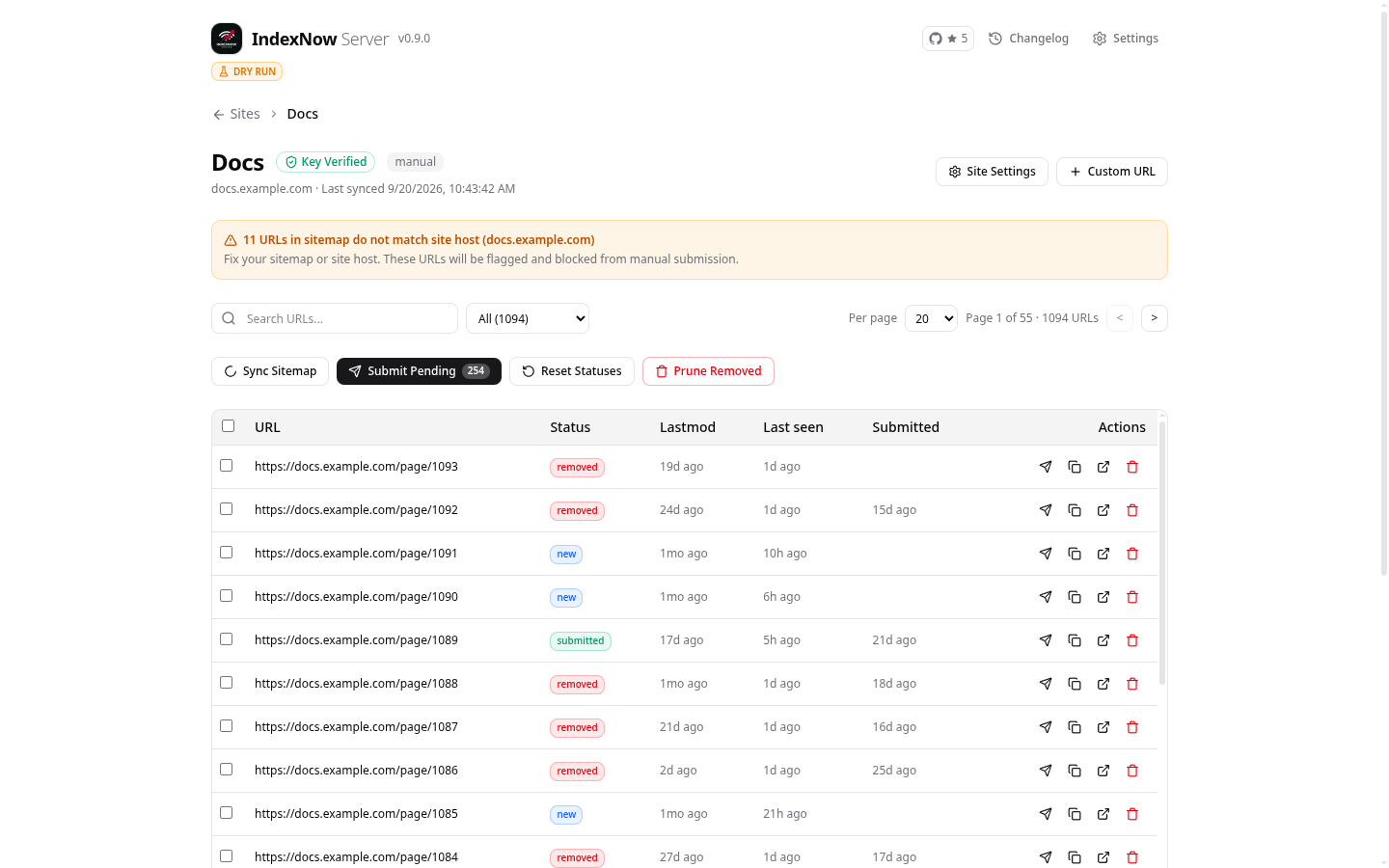The image size is (1389, 868).
Task: Focus the Search URLs input field
Action: (335, 318)
